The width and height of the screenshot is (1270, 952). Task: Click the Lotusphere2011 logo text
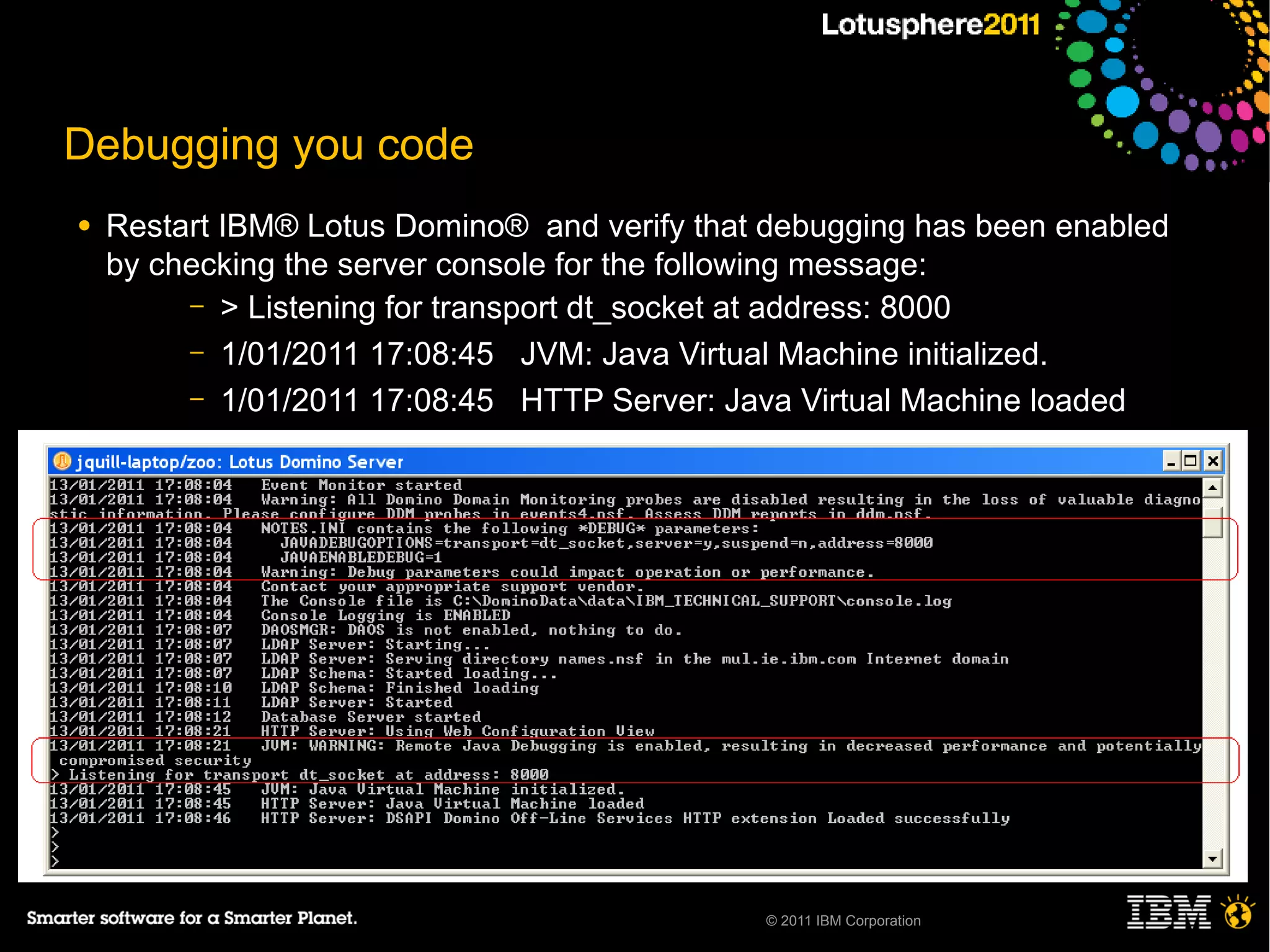[930, 25]
